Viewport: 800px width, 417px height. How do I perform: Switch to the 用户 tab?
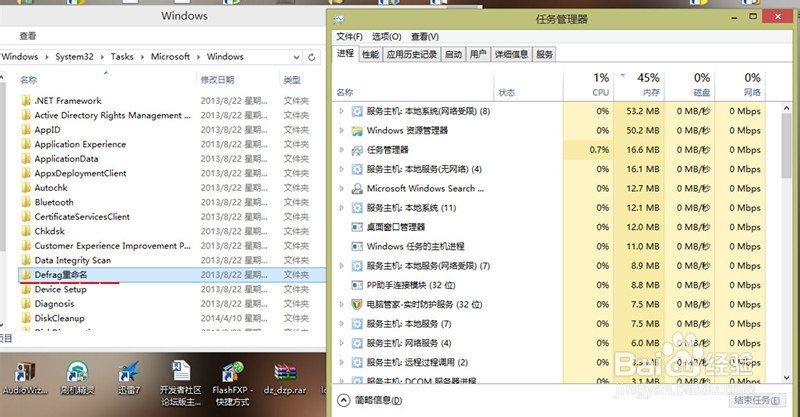coord(478,55)
